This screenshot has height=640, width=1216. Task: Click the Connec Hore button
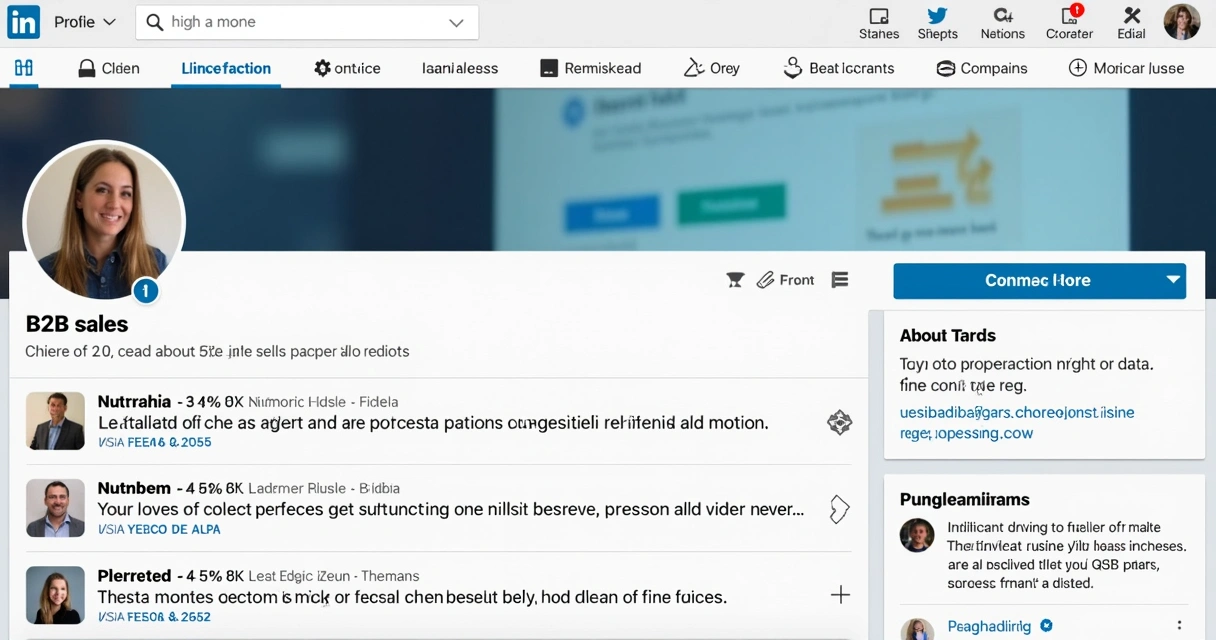coord(1040,281)
